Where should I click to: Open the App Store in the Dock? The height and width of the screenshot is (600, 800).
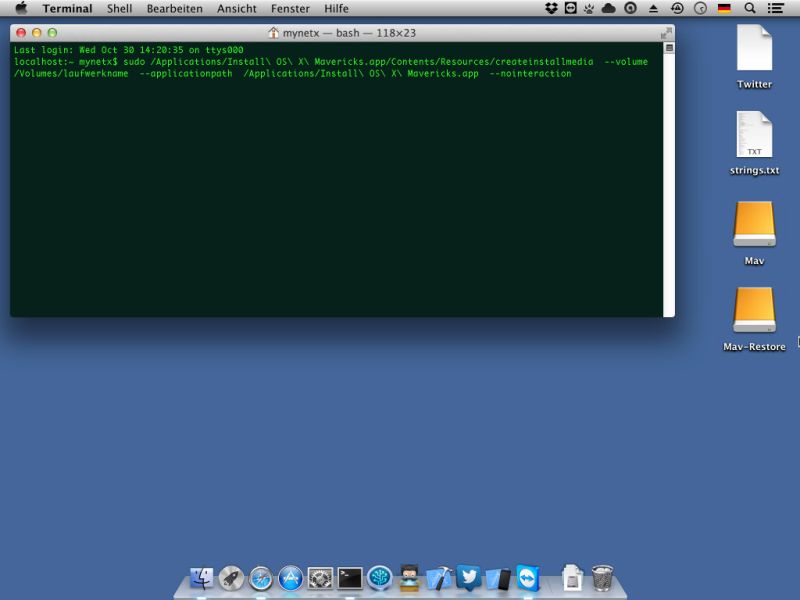[x=290, y=578]
